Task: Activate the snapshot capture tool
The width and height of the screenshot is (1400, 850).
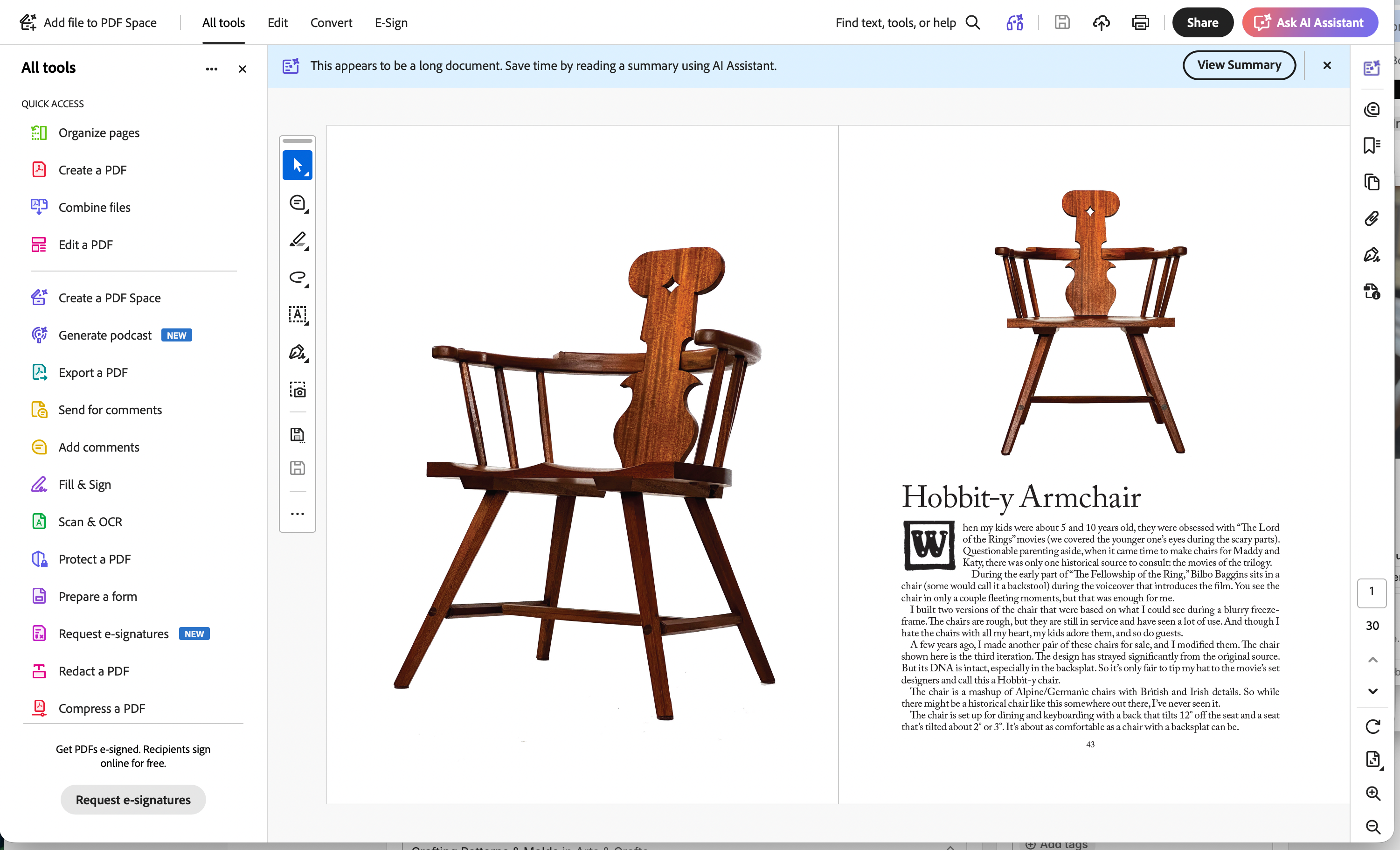Action: click(x=297, y=390)
